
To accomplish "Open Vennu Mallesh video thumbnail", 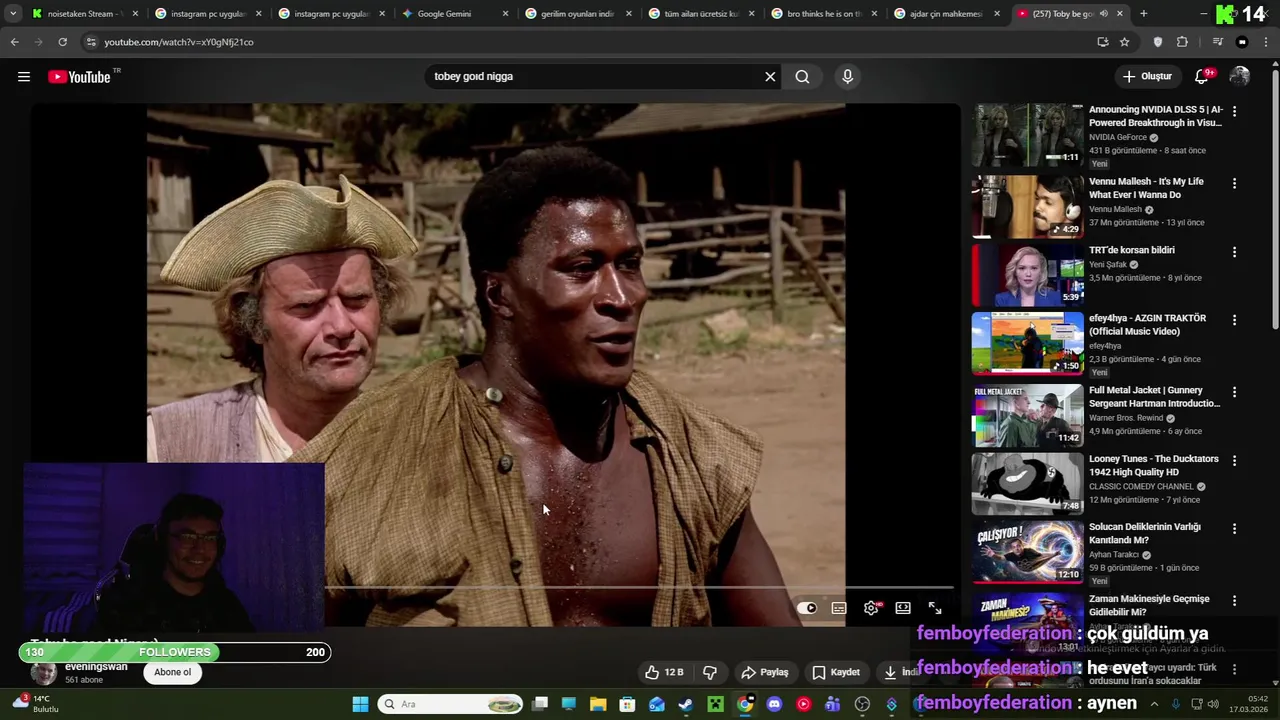I will [1027, 207].
